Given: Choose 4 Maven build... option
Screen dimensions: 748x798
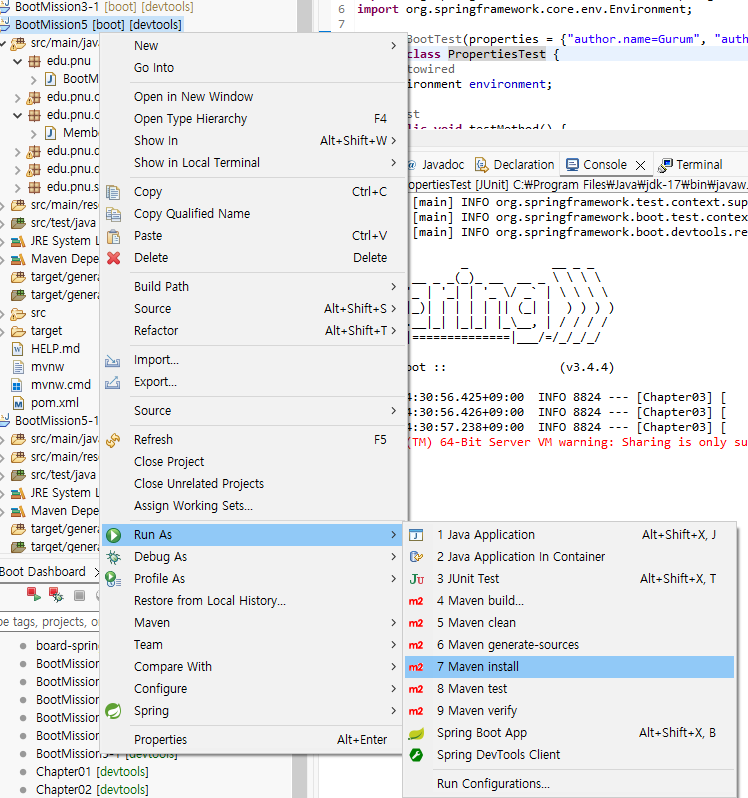Looking at the screenshot, I should click(569, 601).
